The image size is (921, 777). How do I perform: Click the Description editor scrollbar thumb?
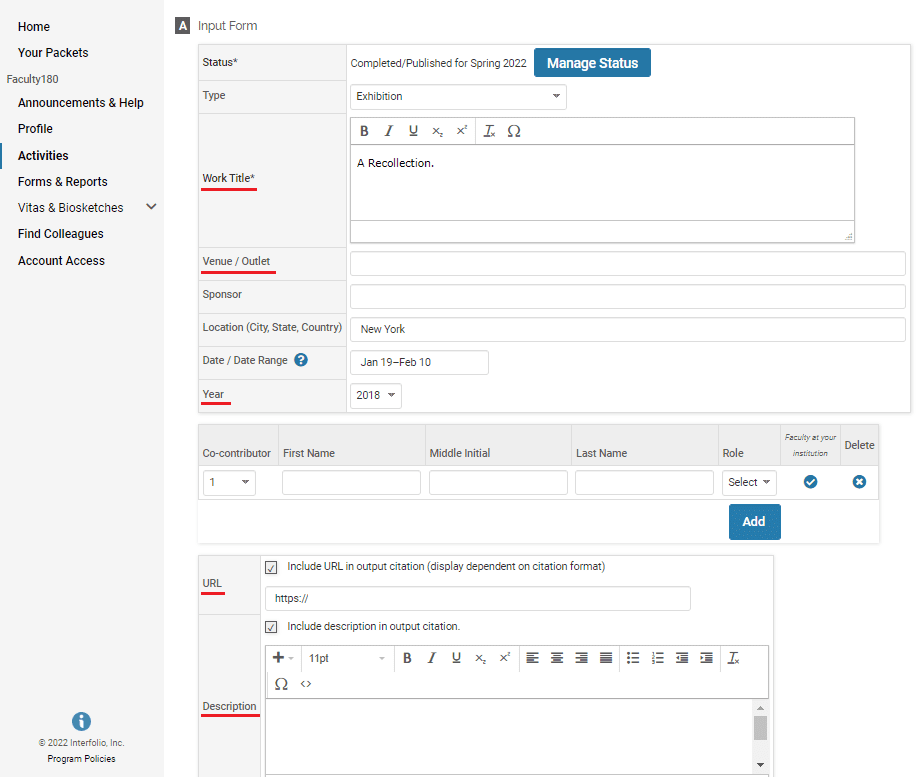click(760, 728)
